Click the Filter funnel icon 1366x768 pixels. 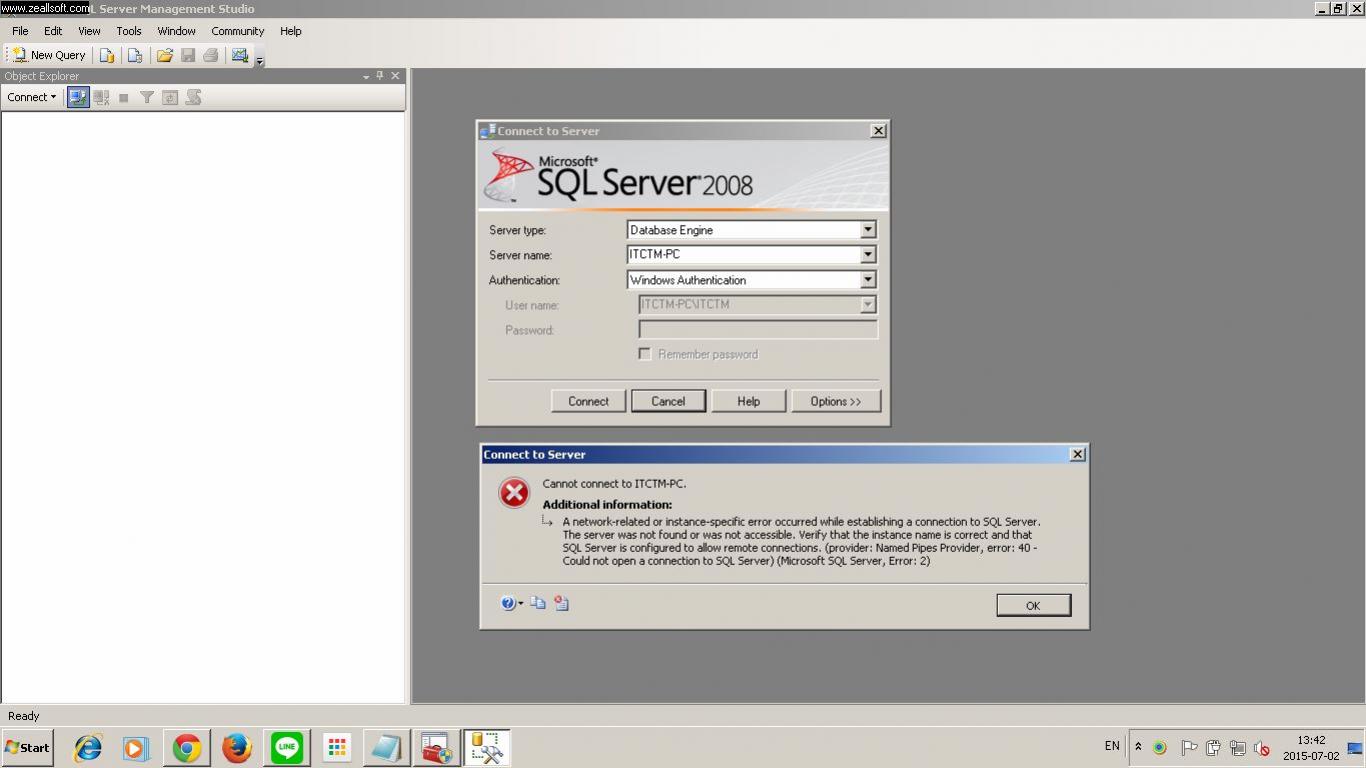147,97
